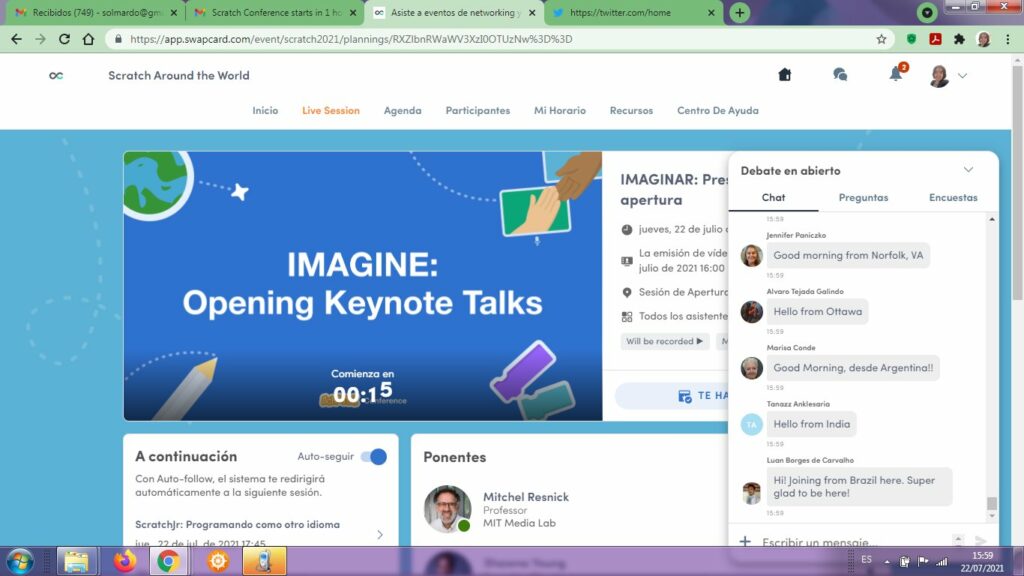1024x576 pixels.
Task: Open the Recursos tab
Action: [631, 110]
